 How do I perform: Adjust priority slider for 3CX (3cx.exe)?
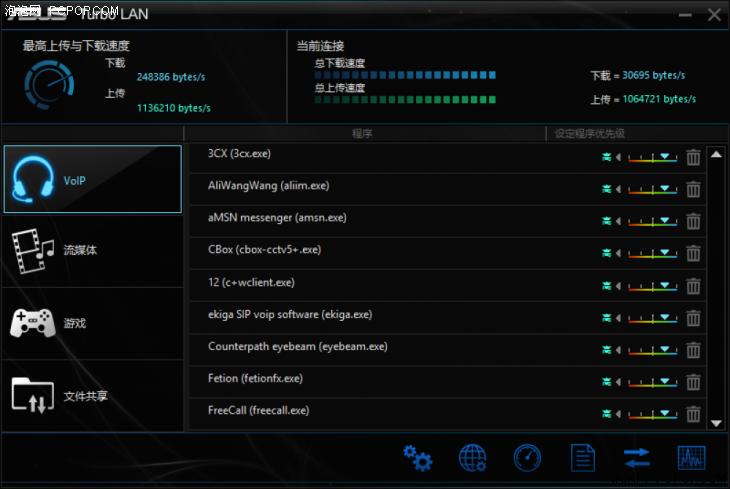point(653,158)
